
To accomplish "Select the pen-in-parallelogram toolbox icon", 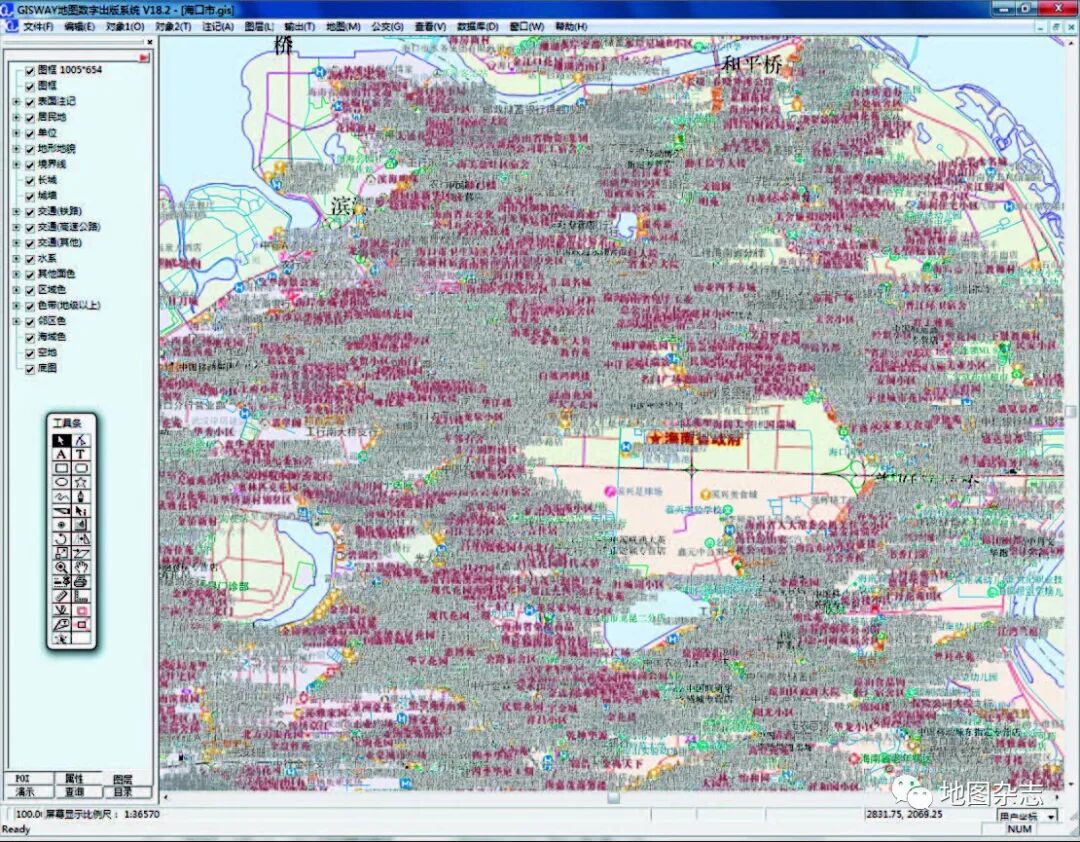I will pos(62,625).
